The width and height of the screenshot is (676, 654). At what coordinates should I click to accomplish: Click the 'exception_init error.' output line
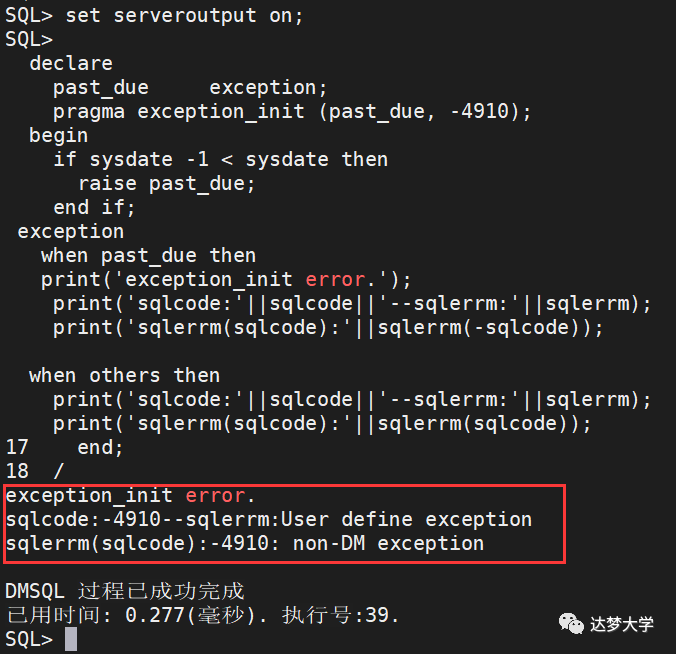[130, 495]
